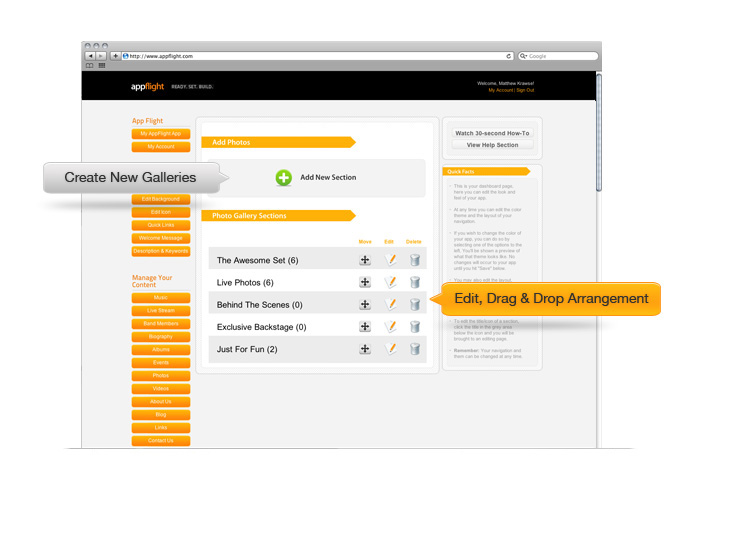Open Welcome Message sidebar button
Viewport: 732px width, 540px height.
click(x=161, y=238)
